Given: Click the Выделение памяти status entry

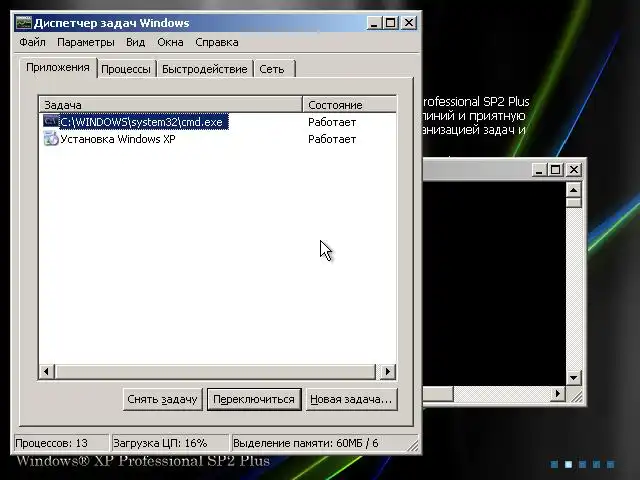Looking at the screenshot, I should [318, 443].
